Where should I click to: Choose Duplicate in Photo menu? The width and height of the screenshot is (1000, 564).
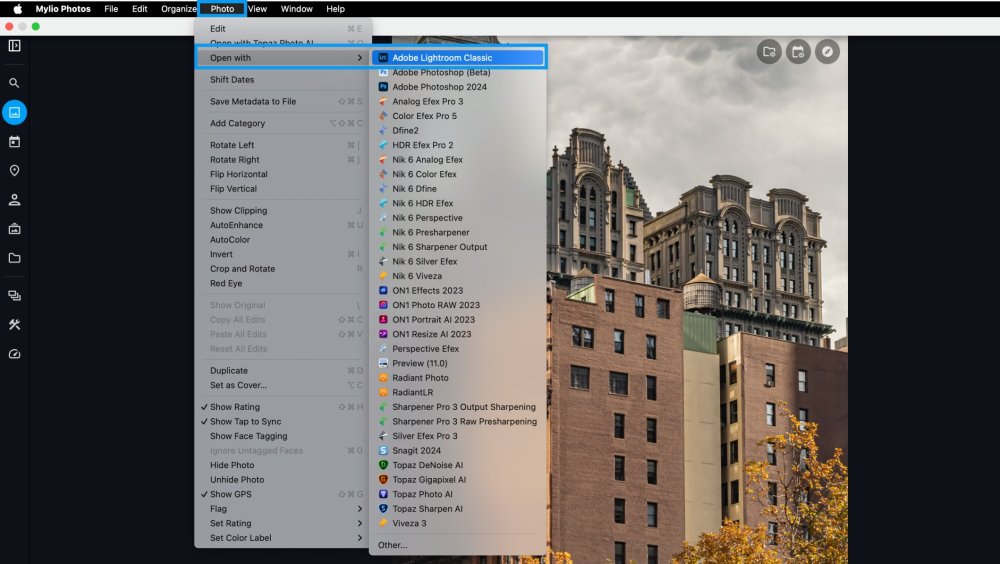pos(282,371)
